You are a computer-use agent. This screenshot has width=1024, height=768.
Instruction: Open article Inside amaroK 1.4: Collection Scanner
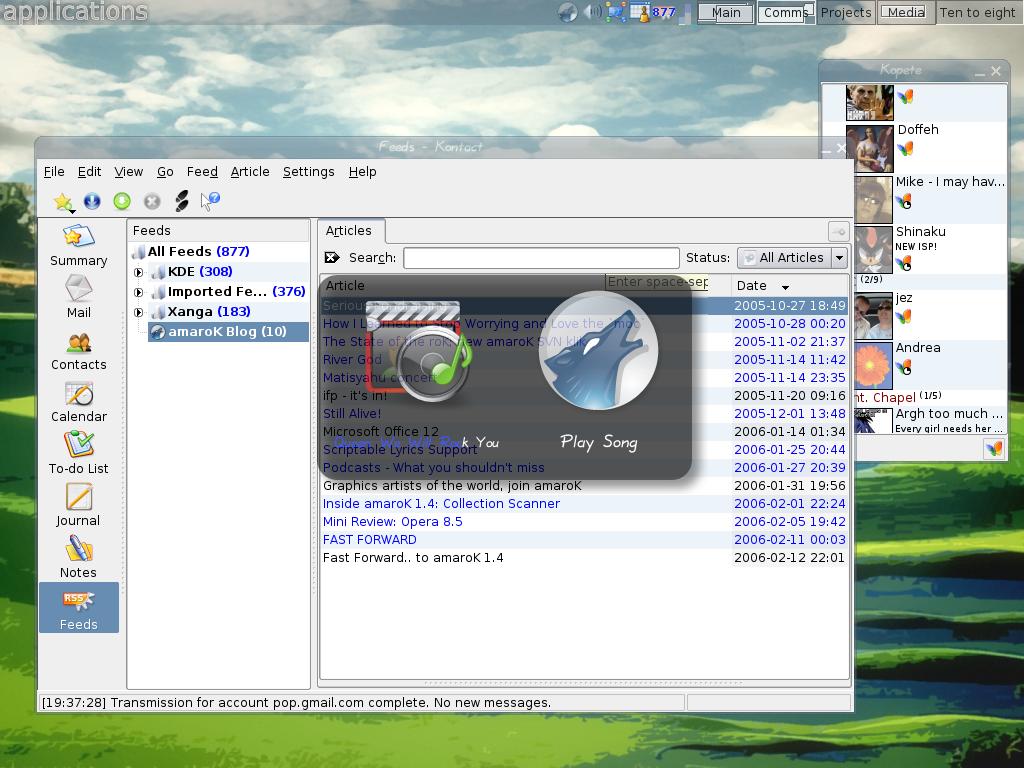click(441, 504)
